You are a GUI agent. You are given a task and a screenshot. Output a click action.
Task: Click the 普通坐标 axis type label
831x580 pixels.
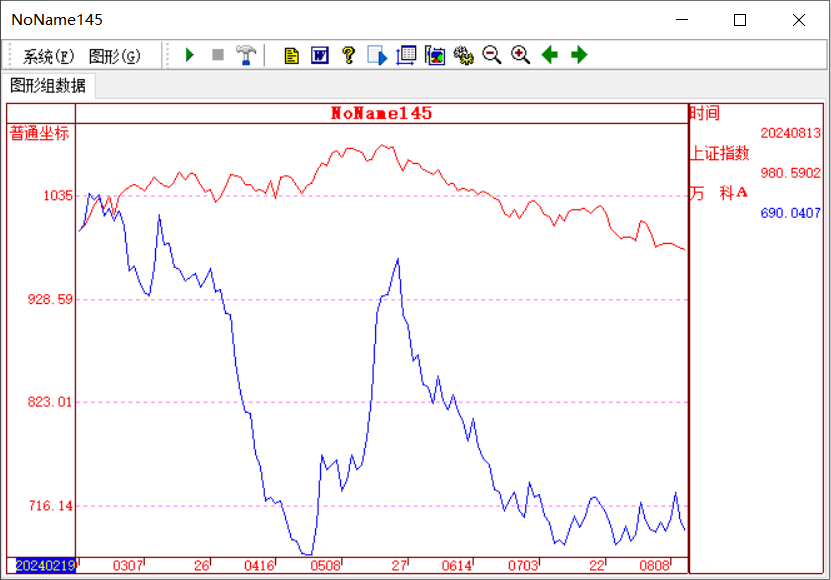tap(40, 133)
